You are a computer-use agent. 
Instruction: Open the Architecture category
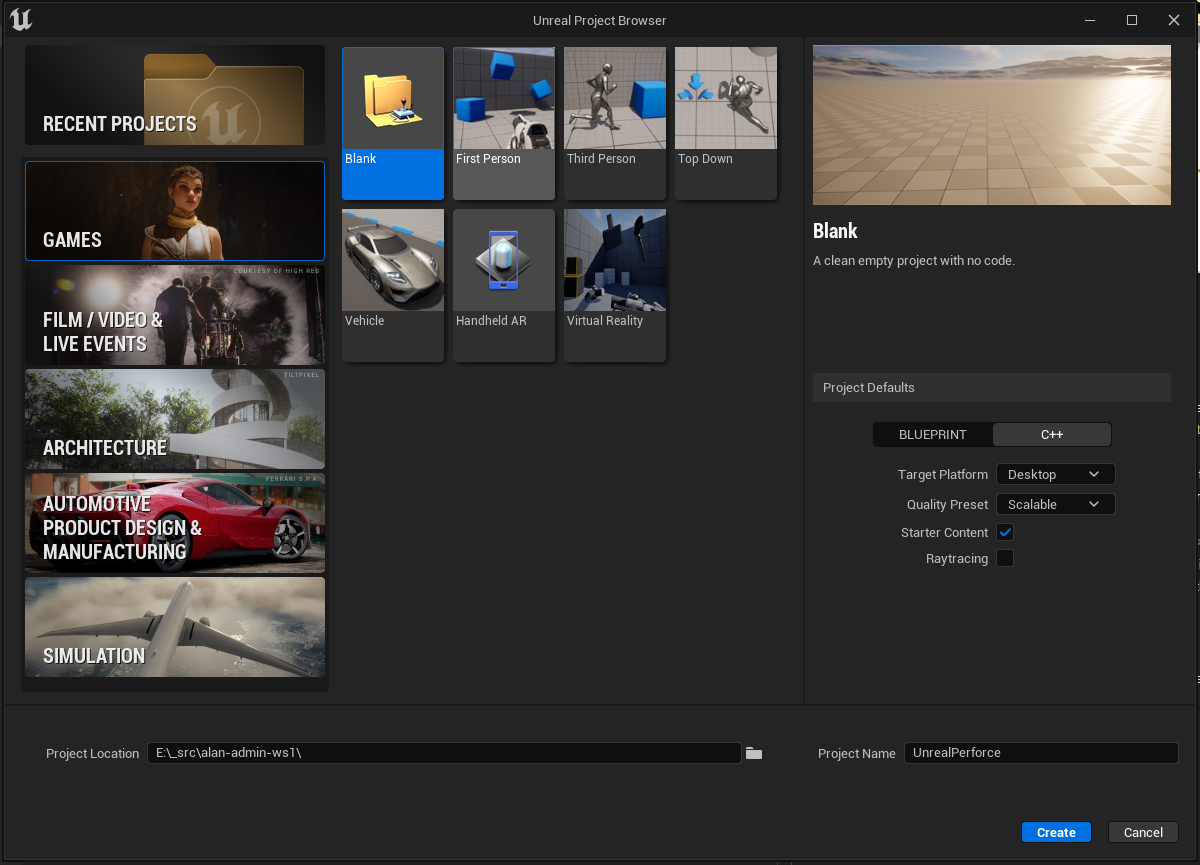175,419
